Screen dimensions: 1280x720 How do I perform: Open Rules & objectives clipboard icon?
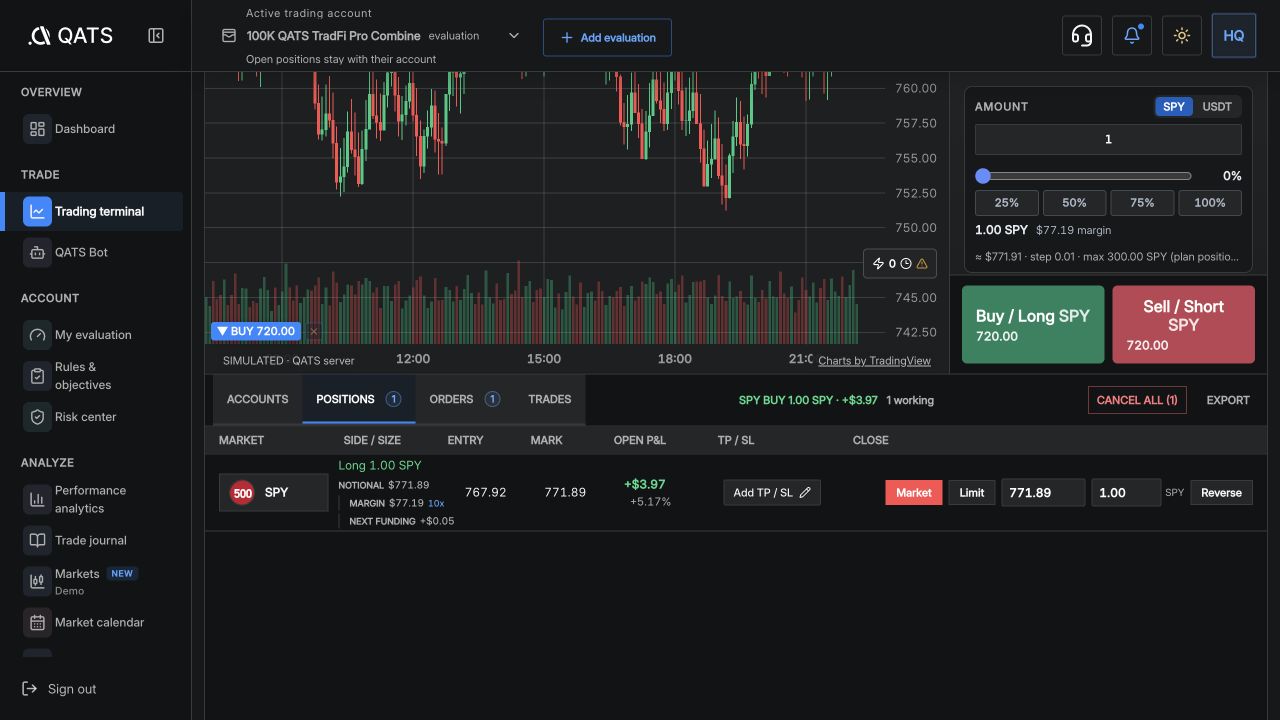coord(37,376)
